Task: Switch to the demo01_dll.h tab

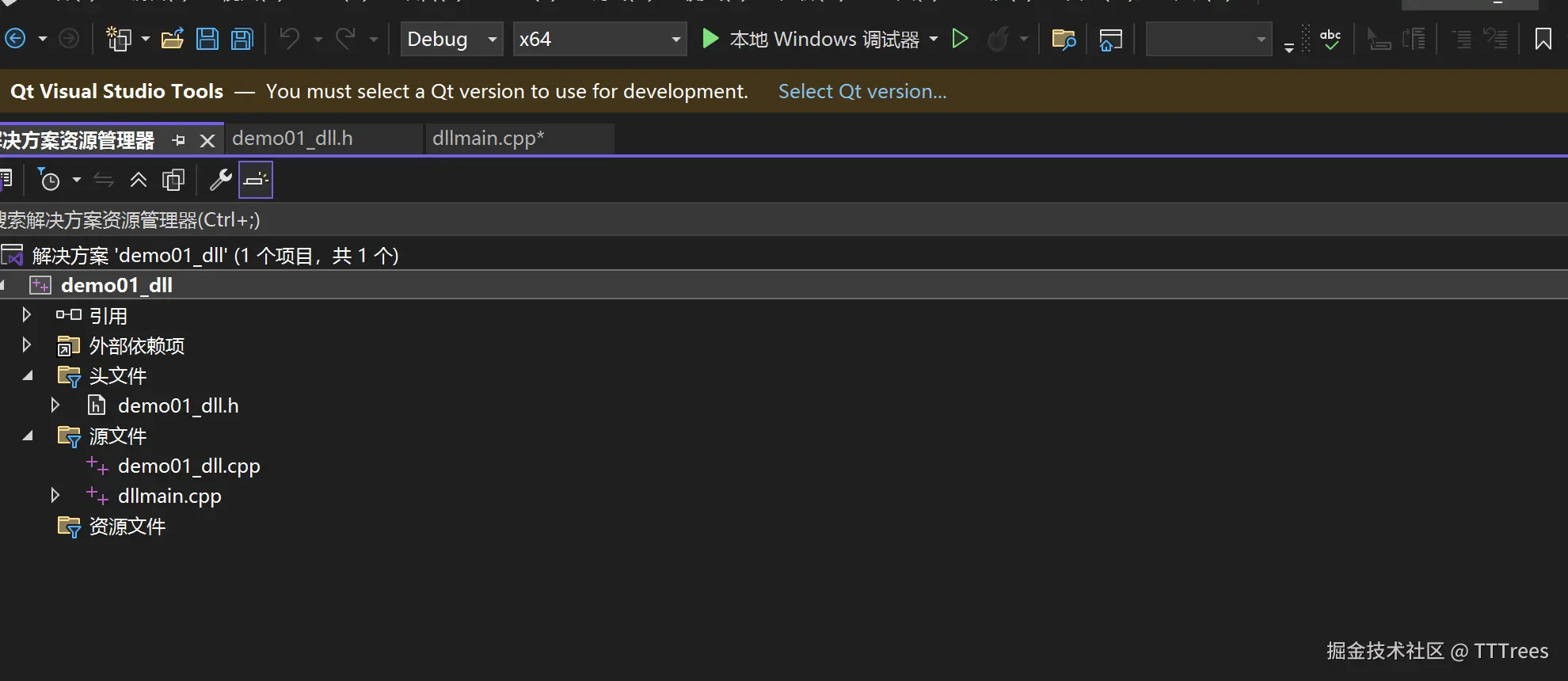Action: [x=292, y=139]
